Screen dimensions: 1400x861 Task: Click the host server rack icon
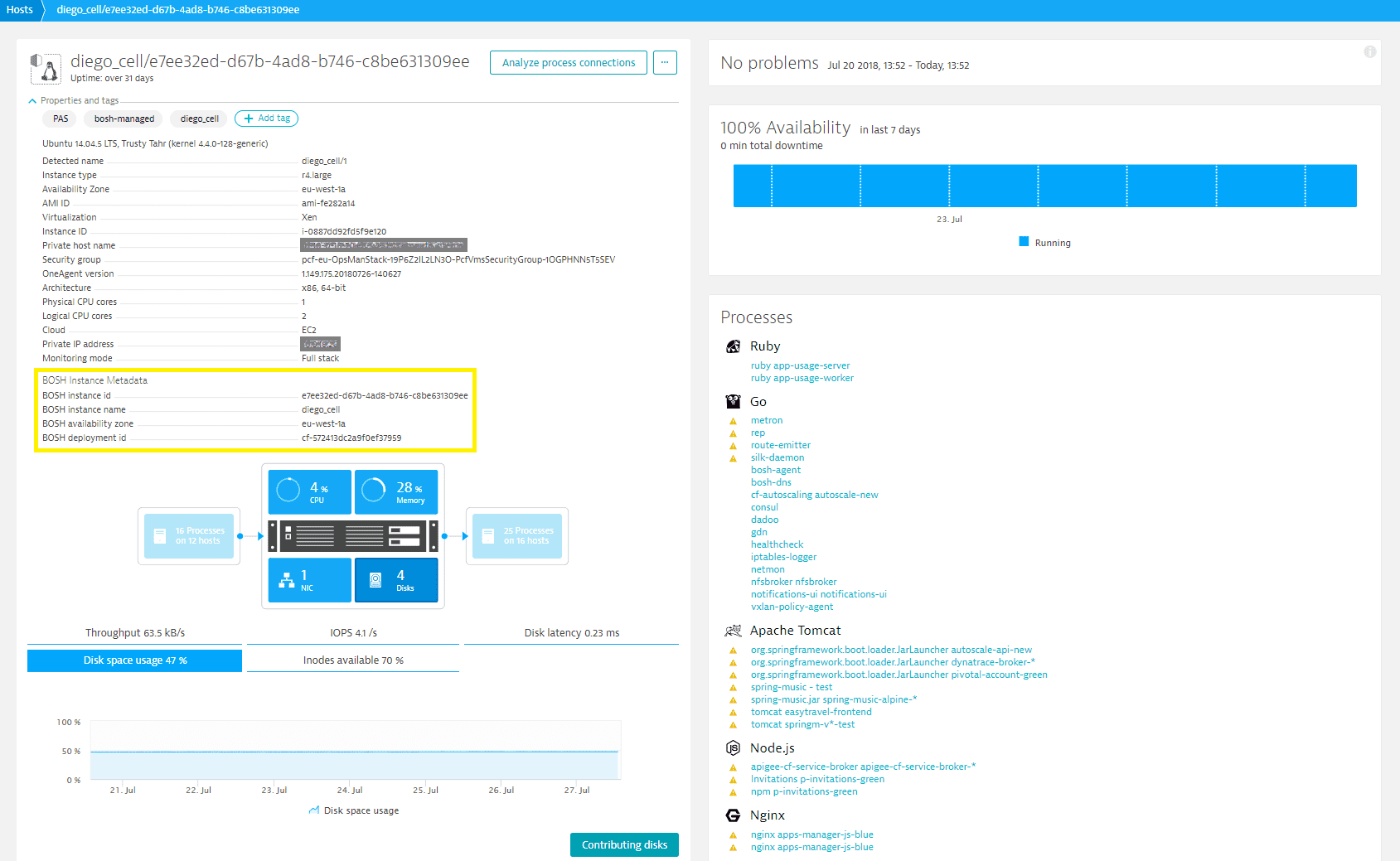point(353,536)
